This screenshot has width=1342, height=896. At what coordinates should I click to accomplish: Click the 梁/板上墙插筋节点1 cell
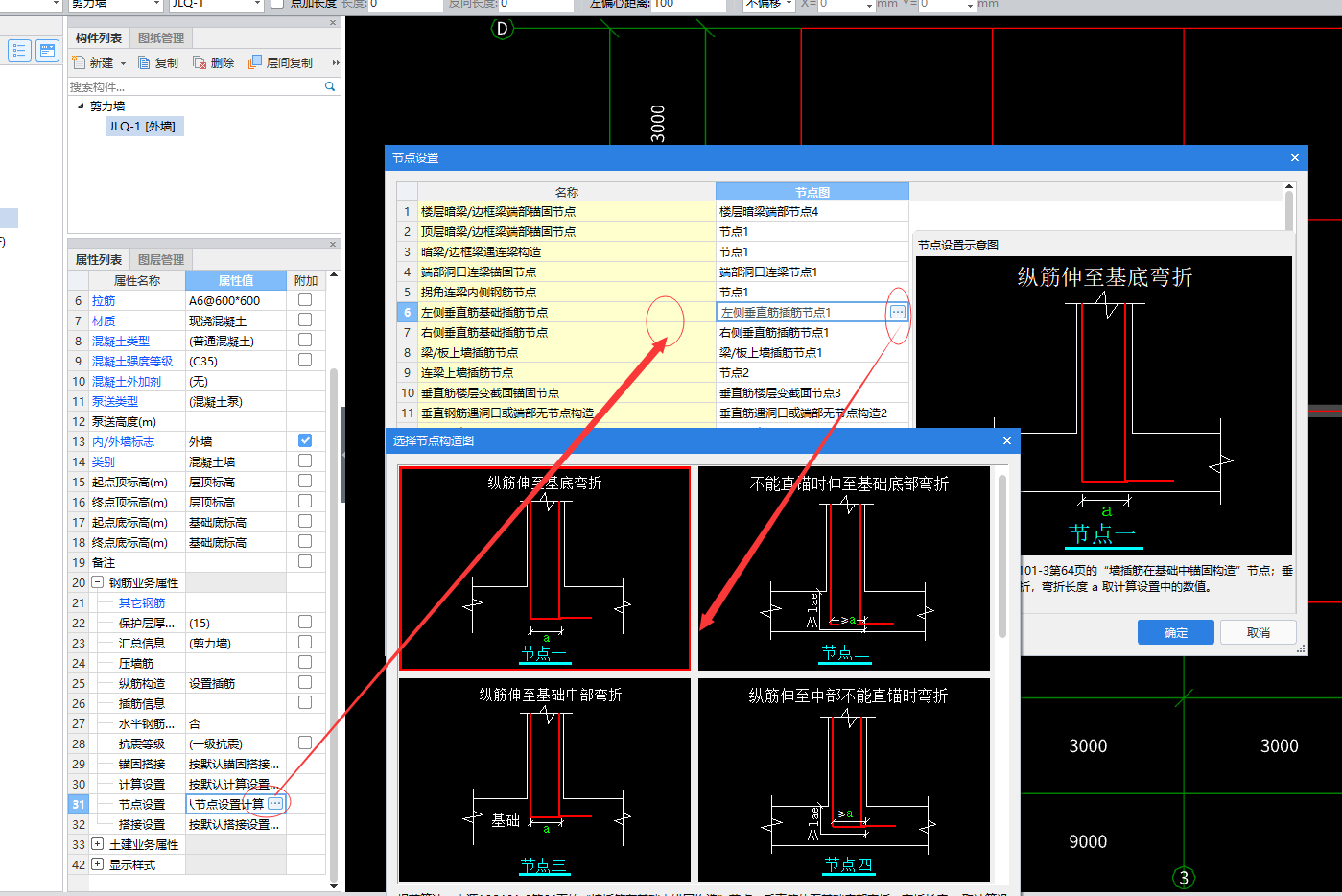click(812, 352)
